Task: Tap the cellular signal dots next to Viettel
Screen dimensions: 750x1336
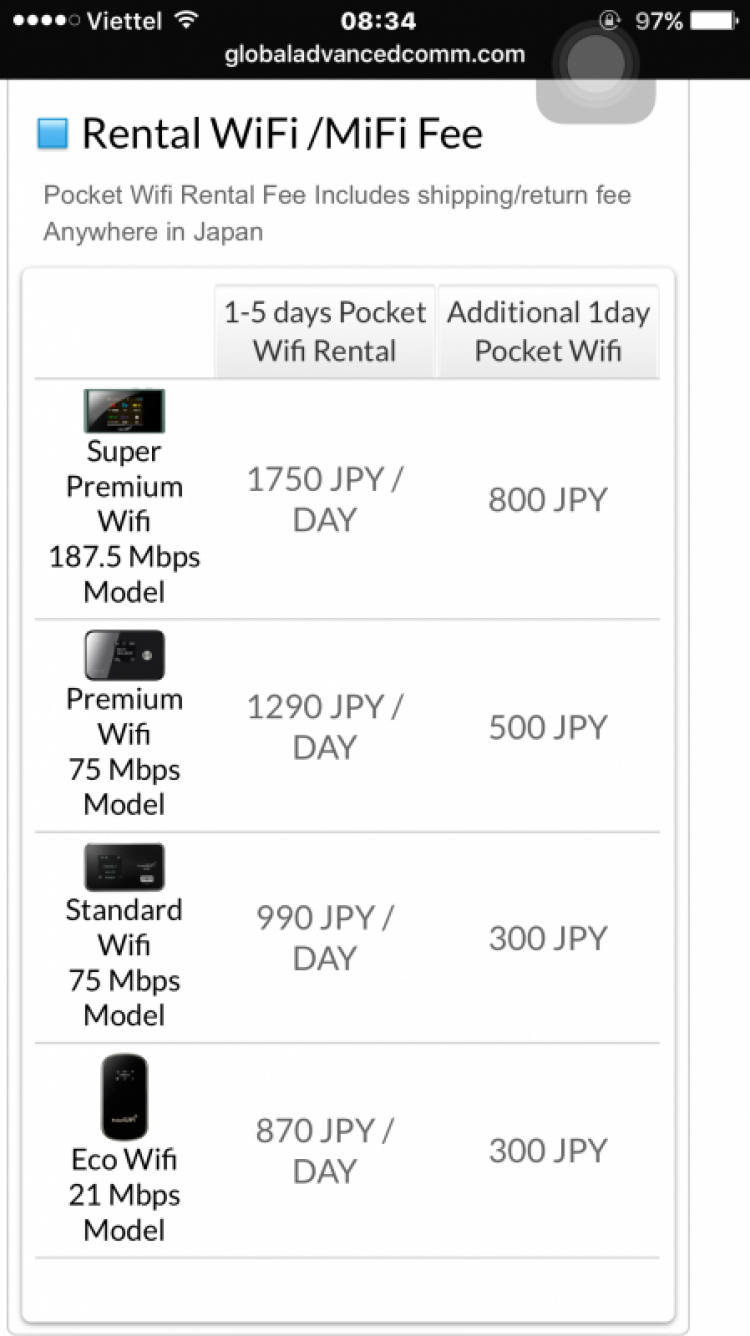Action: coord(42,21)
